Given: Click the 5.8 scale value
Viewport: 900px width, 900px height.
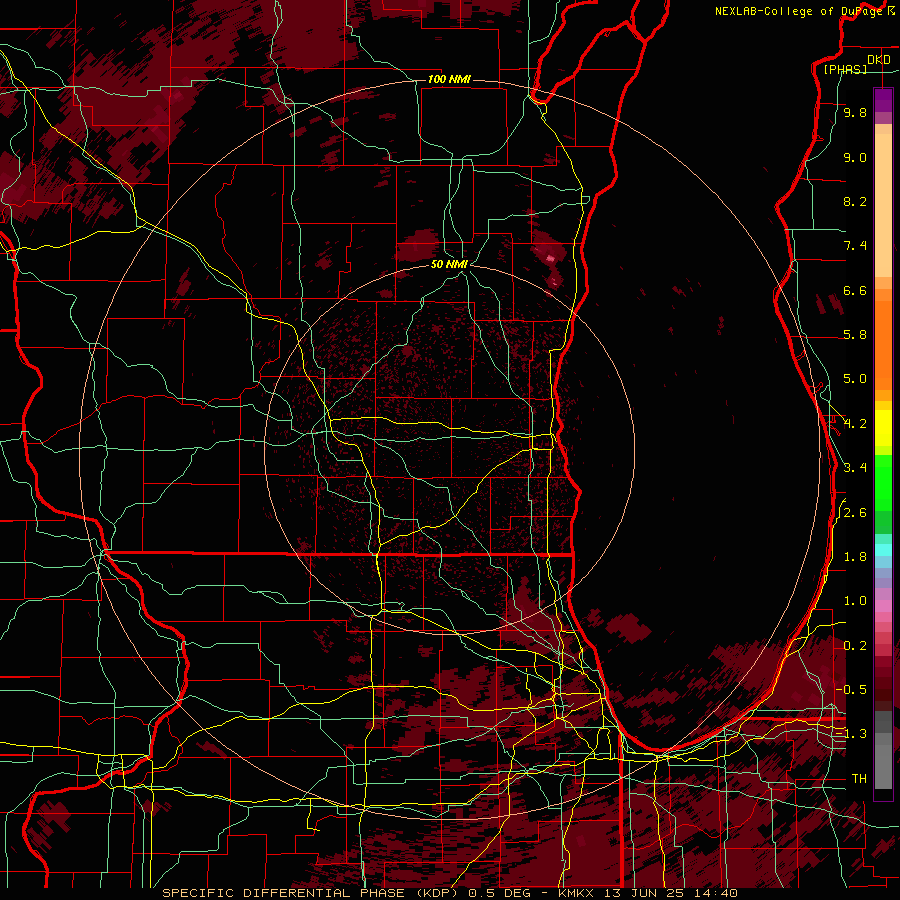Looking at the screenshot, I should pos(855,335).
